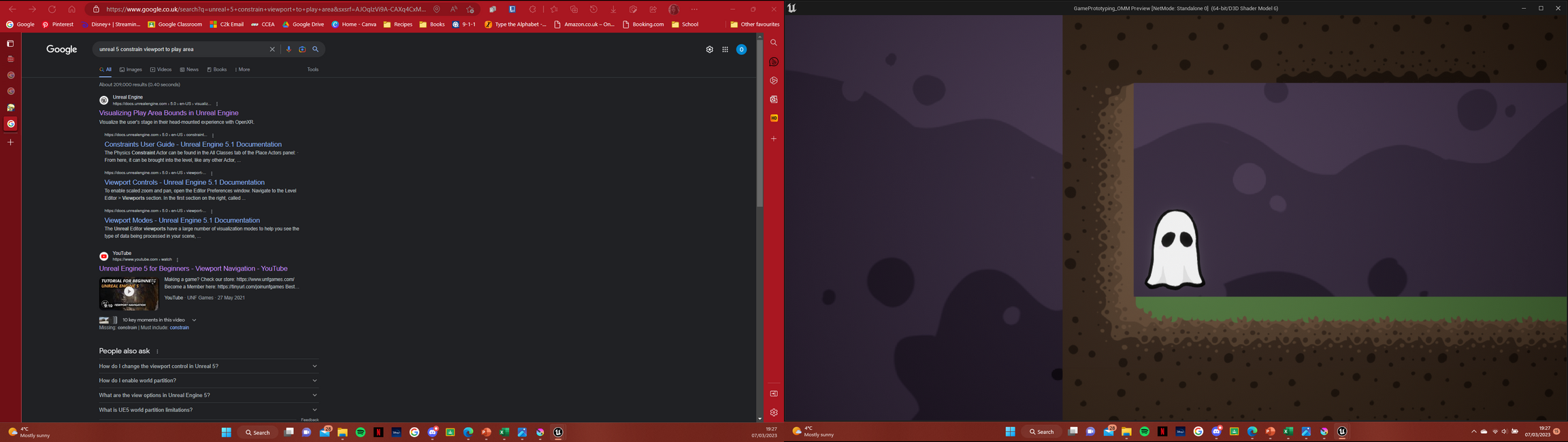Submit search with the magnifier button

[316, 49]
